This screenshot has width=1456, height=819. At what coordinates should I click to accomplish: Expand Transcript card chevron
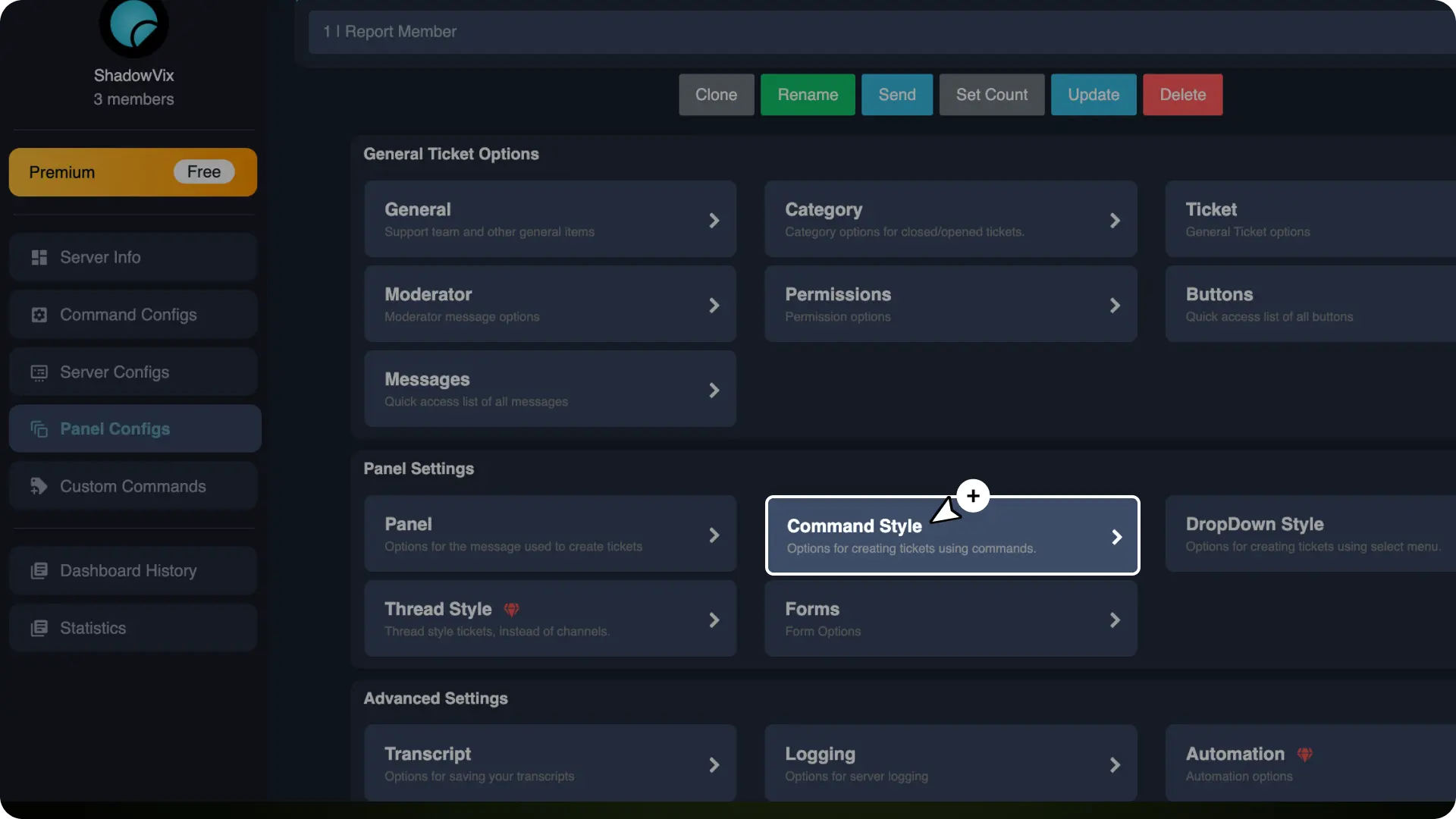point(714,765)
